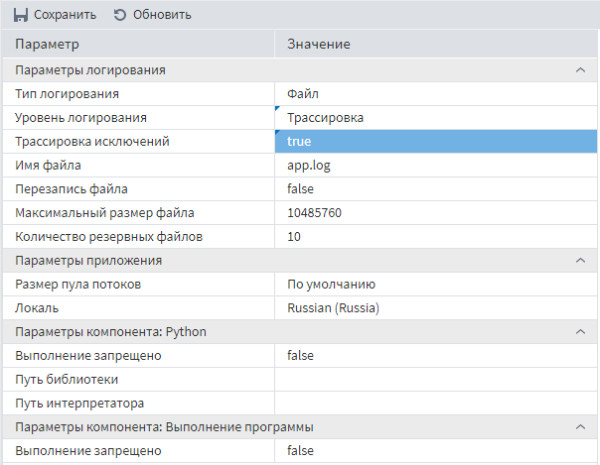Click the Обновить refresh arrow icon
Screen dimensions: 600x465
[x=120, y=15]
